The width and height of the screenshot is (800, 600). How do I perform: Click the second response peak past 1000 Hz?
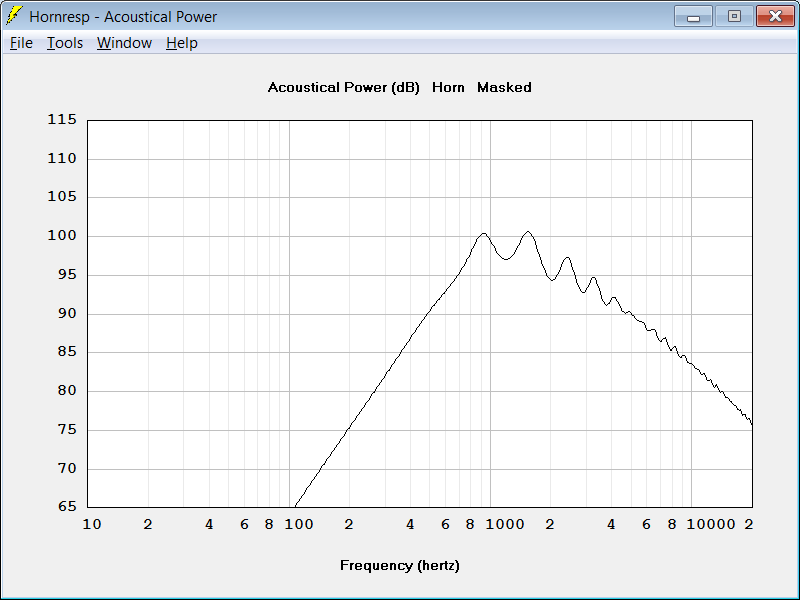528,232
